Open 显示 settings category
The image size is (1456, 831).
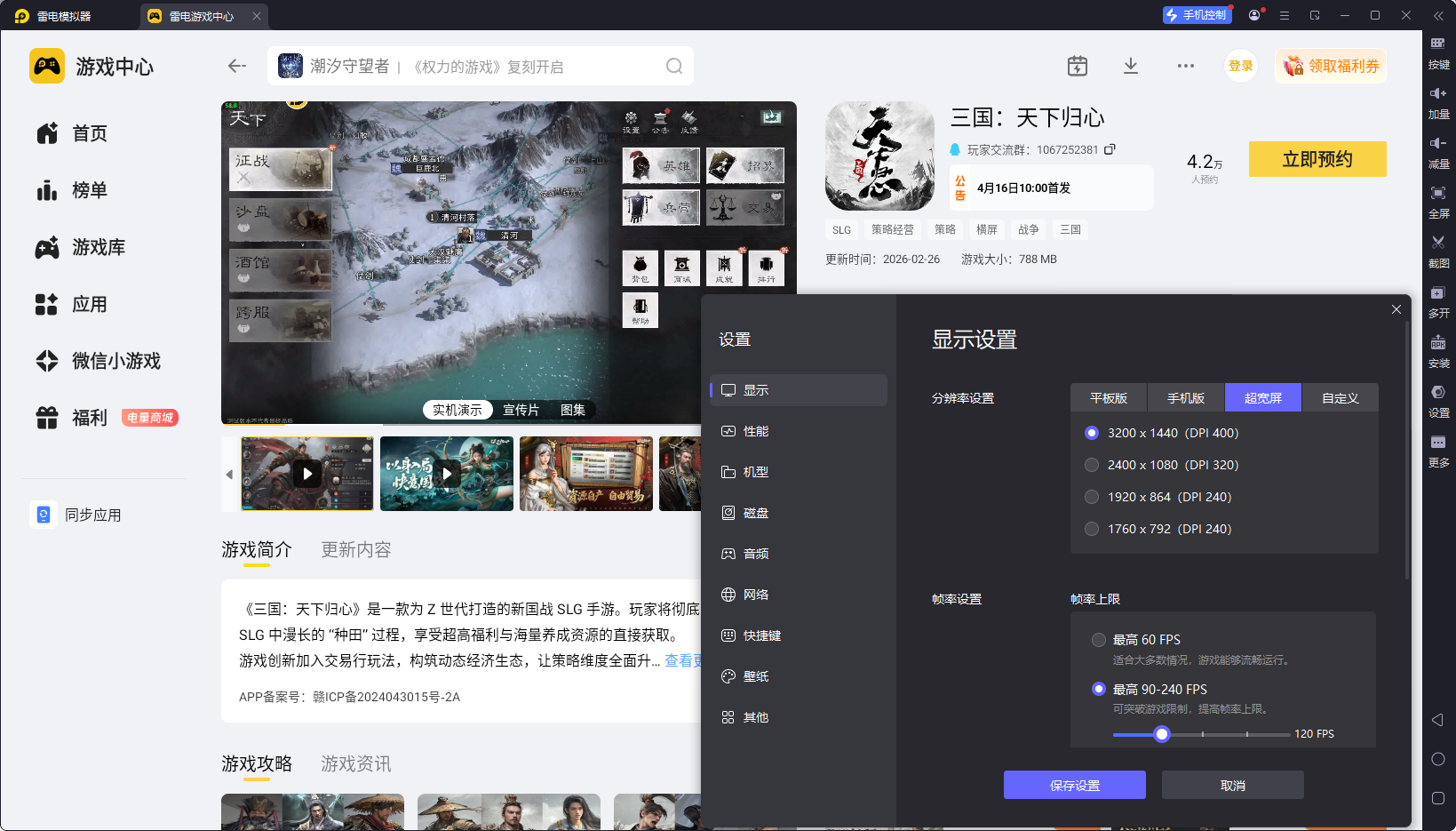click(x=799, y=390)
